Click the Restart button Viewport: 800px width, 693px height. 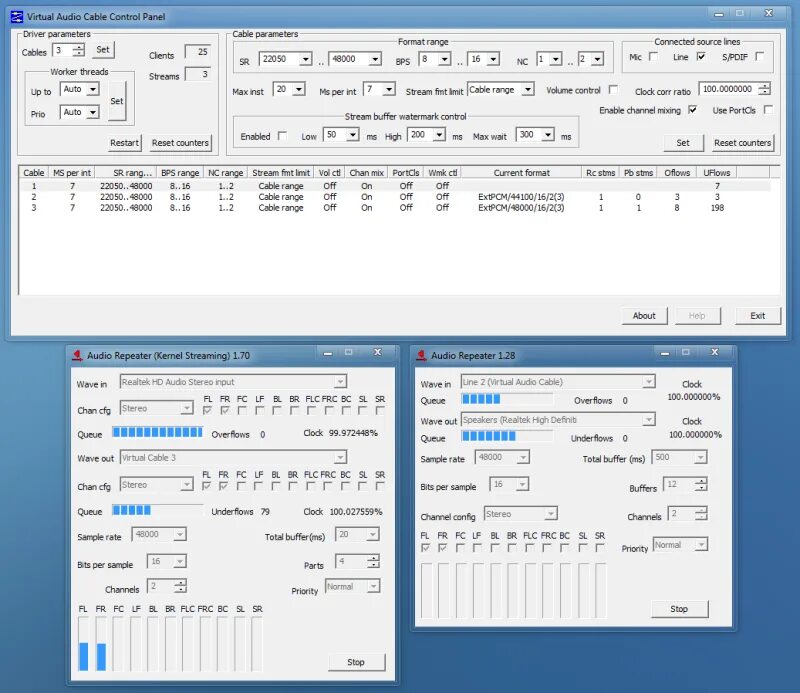[x=124, y=143]
